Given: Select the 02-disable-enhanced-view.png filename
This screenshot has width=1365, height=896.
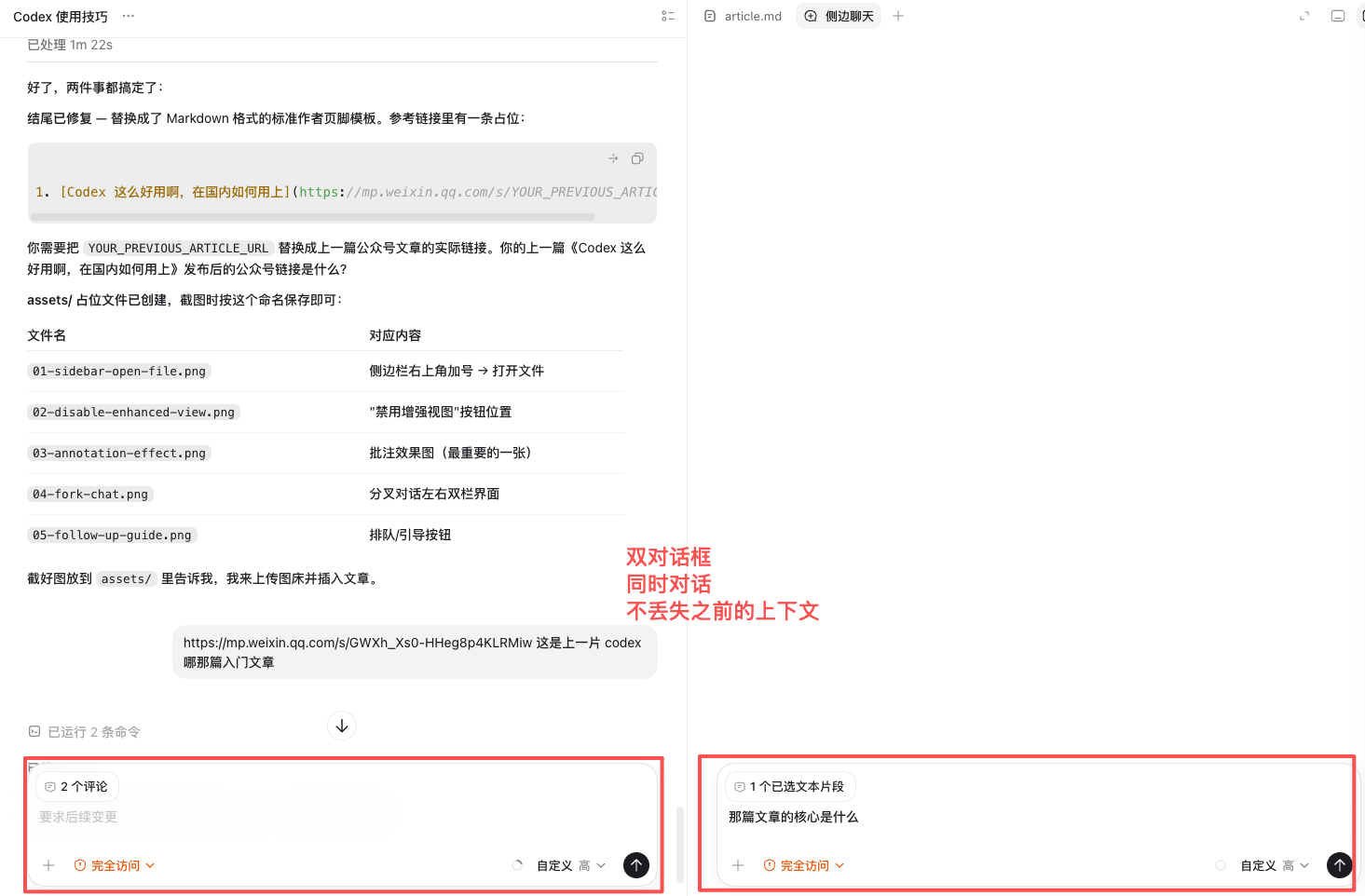Looking at the screenshot, I should point(133,412).
